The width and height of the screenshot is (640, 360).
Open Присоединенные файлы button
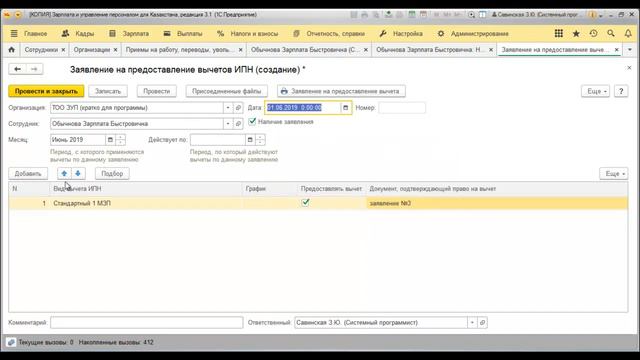coord(227,91)
